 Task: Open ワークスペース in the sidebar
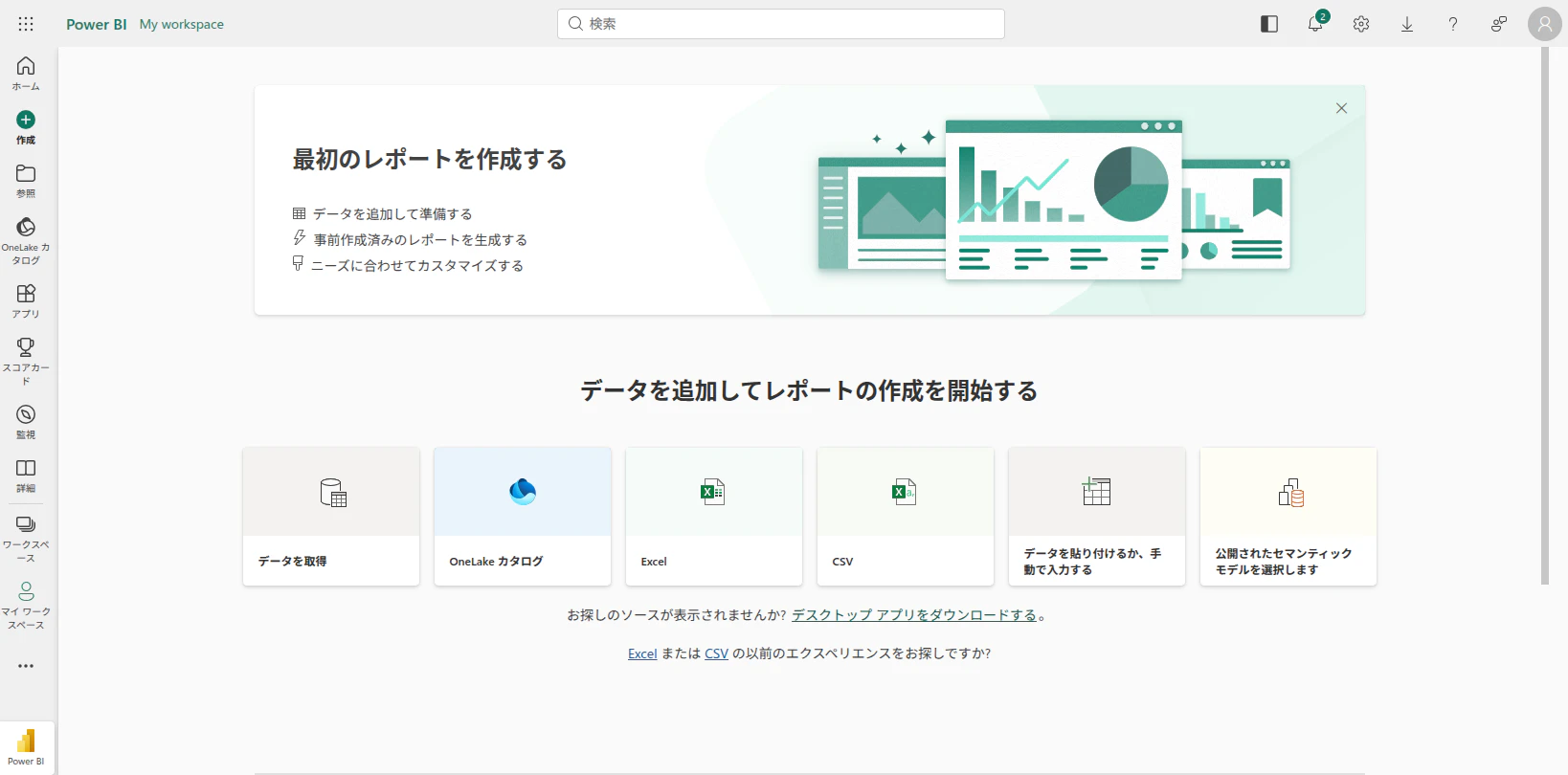26,539
